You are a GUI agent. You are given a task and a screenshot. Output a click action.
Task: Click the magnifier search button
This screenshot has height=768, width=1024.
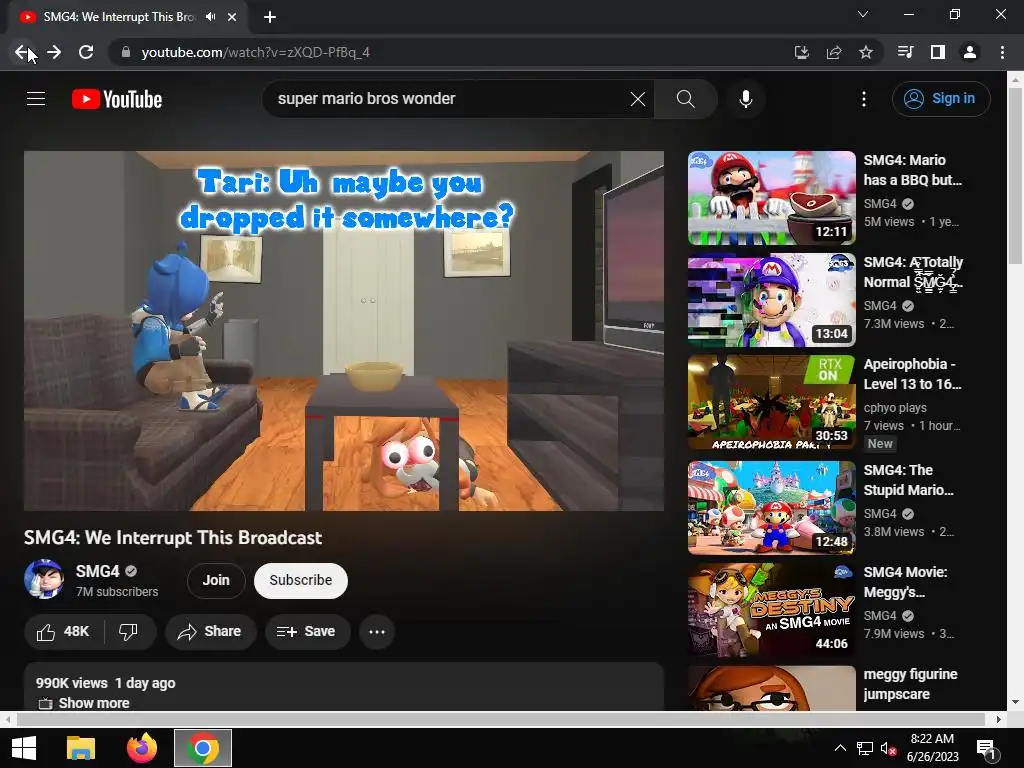coord(686,99)
